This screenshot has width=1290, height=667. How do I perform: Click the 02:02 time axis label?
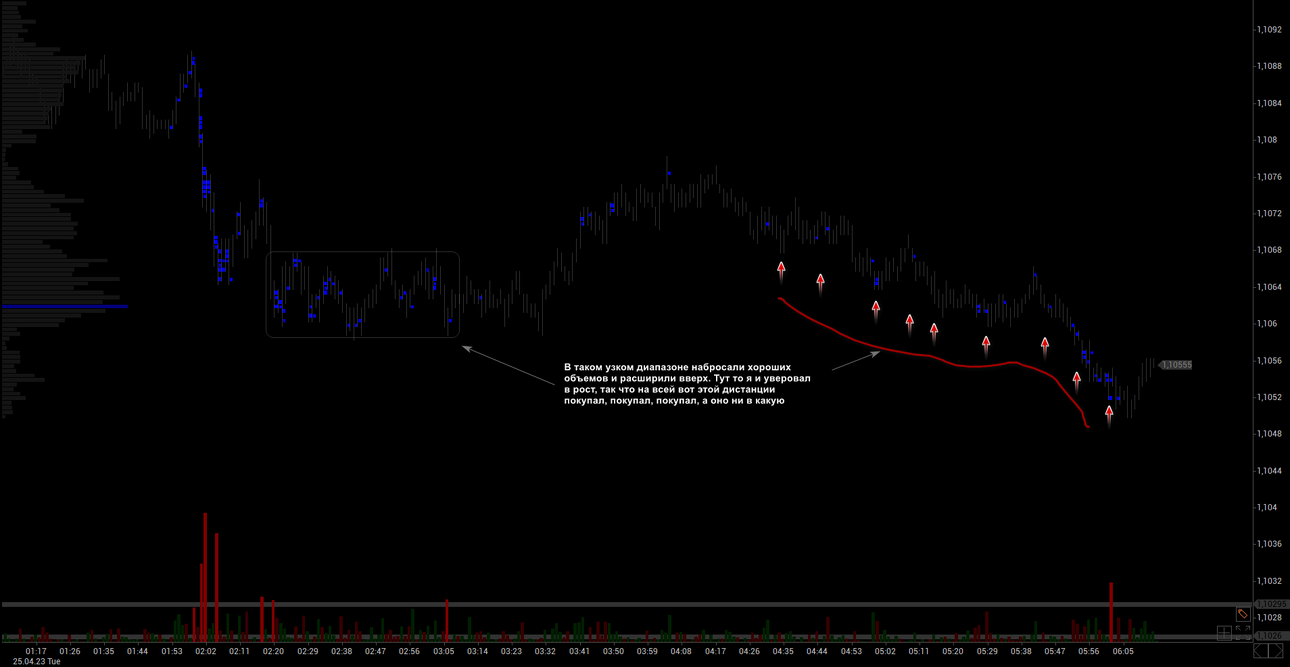coord(205,651)
